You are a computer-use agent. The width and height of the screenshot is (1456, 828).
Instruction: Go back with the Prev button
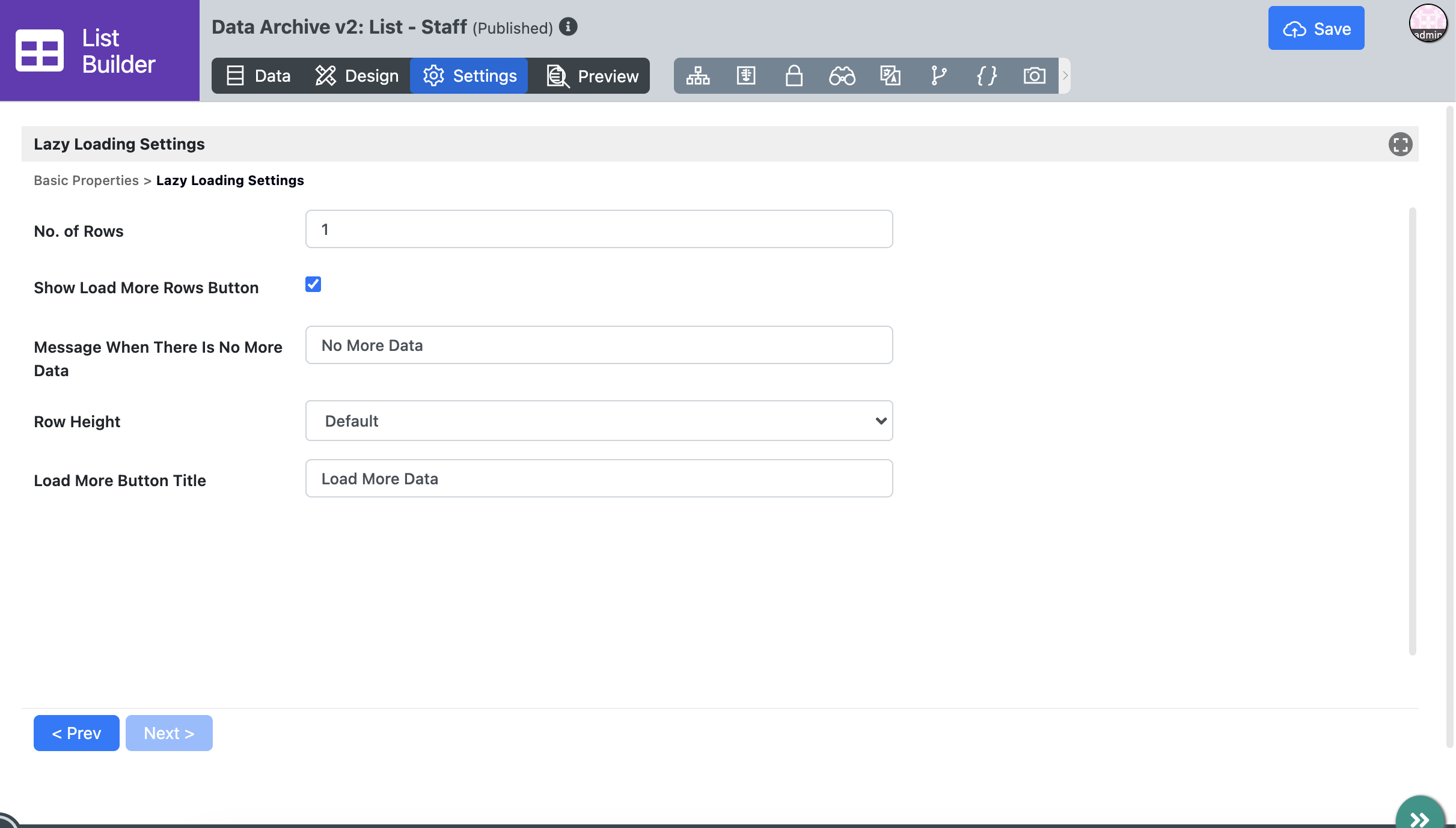point(76,733)
